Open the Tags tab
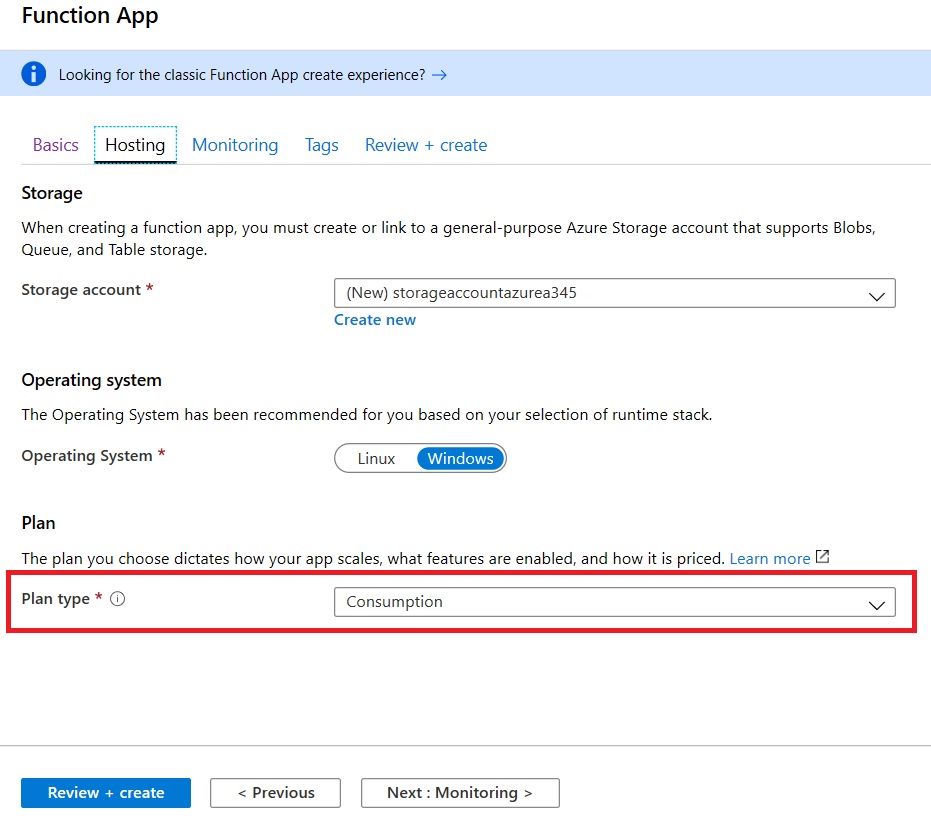The height and width of the screenshot is (821, 931). tap(321, 145)
